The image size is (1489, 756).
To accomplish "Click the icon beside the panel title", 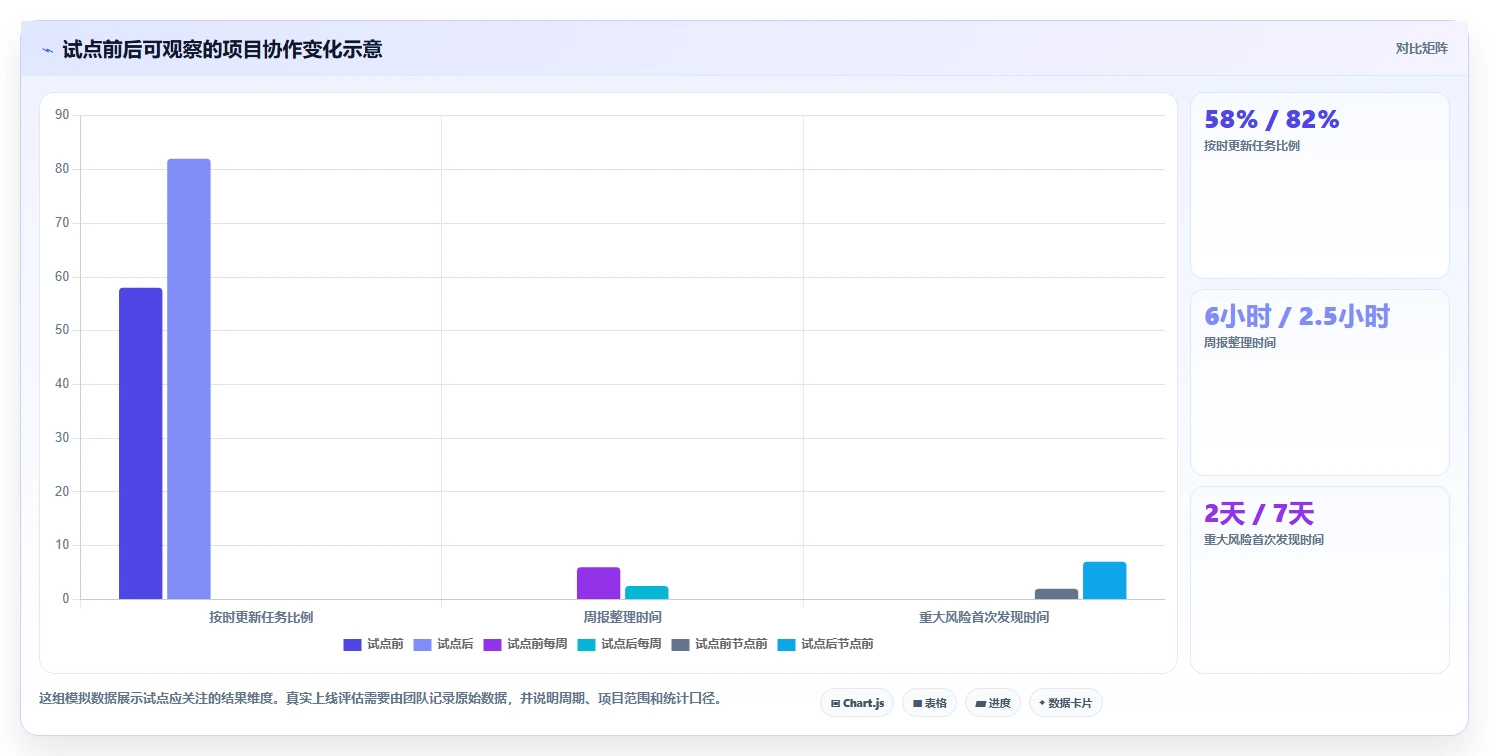I will (47, 50).
